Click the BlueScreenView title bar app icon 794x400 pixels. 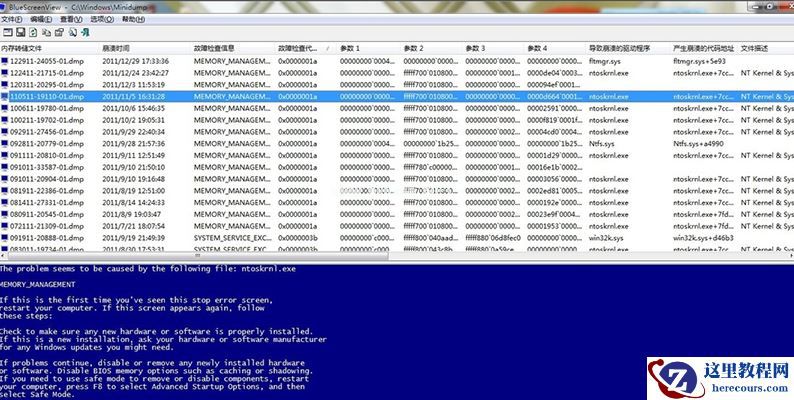click(x=4, y=7)
